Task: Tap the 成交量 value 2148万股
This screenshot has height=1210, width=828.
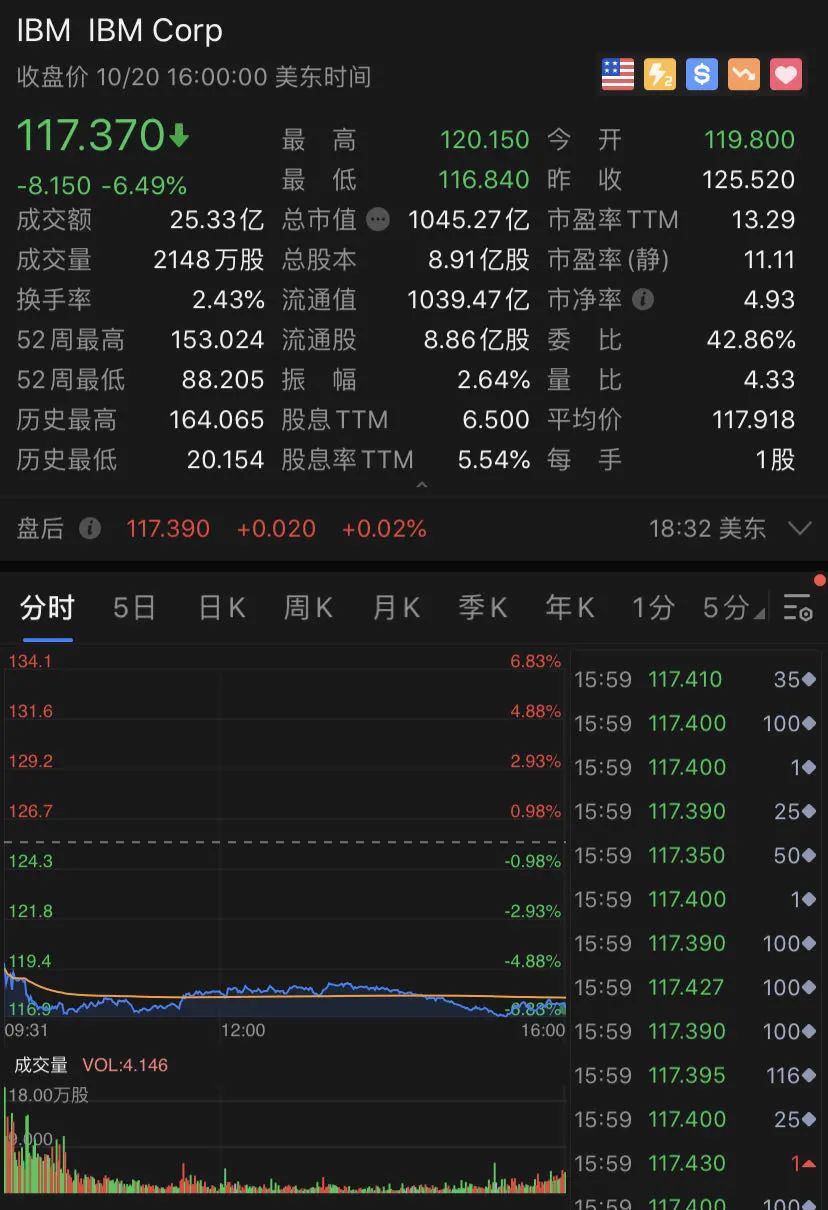Action: coord(209,259)
